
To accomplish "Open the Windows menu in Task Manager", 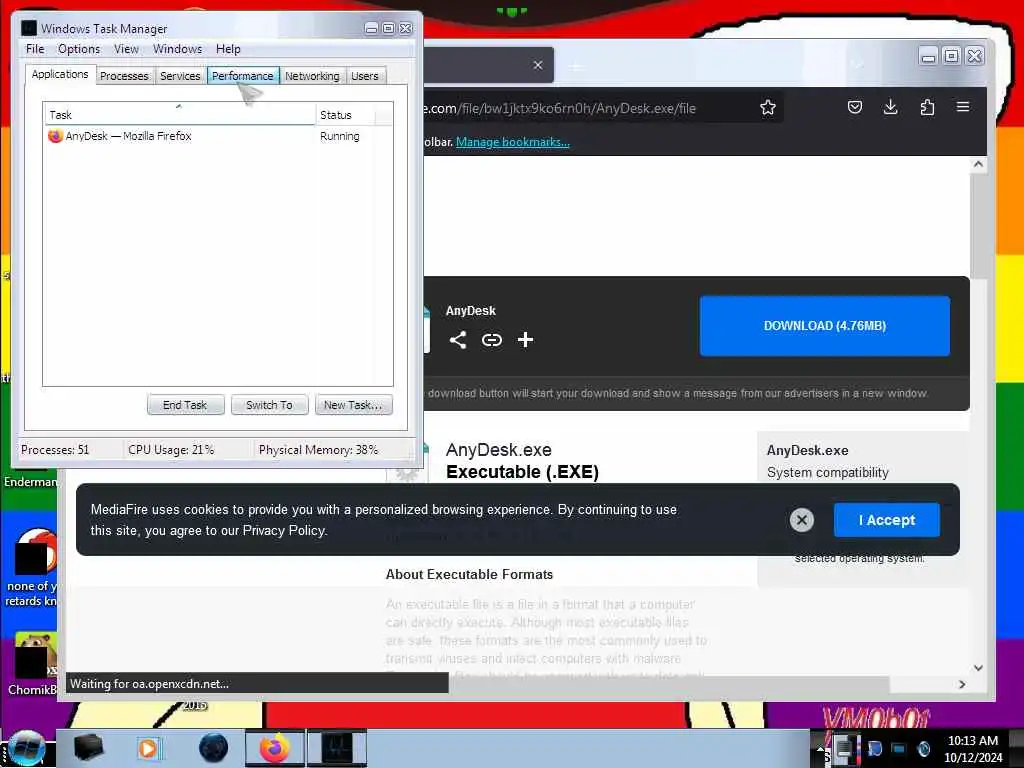I will [177, 49].
